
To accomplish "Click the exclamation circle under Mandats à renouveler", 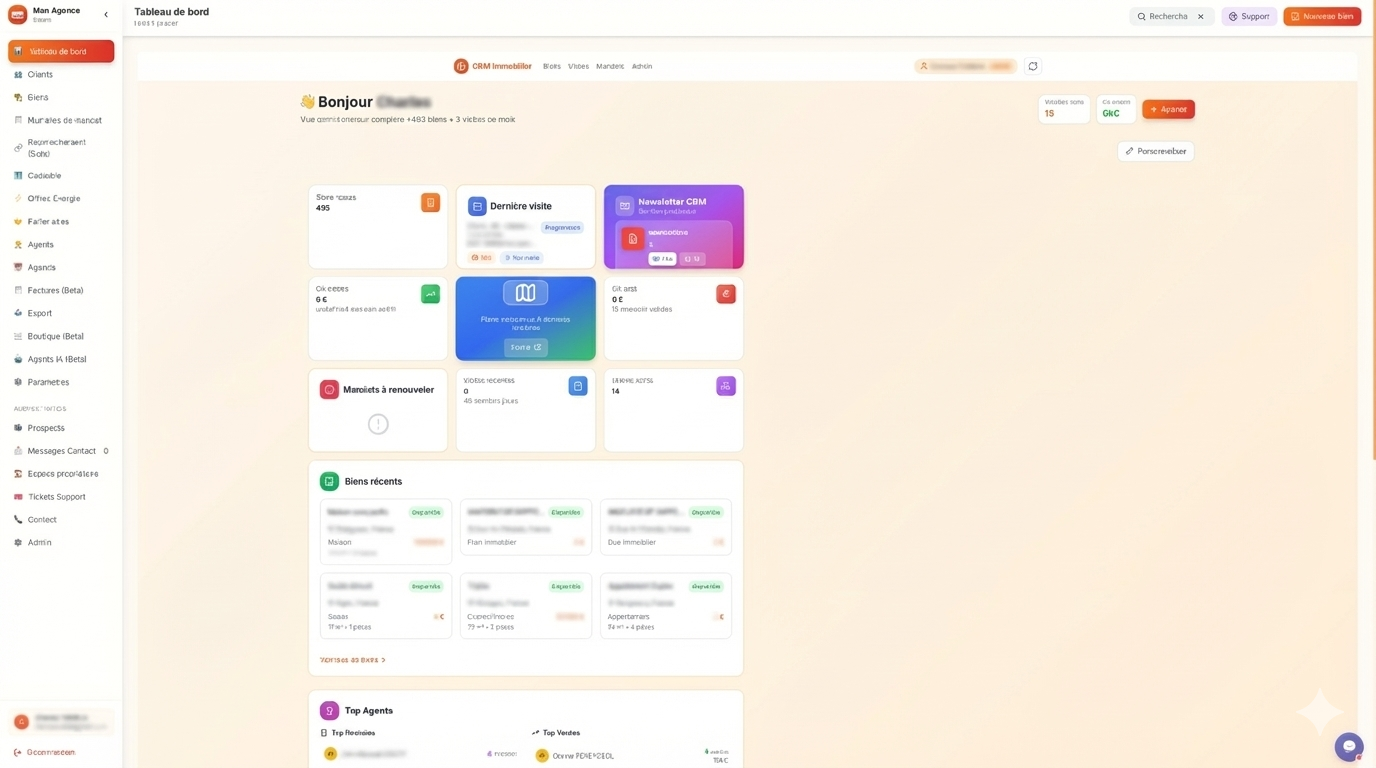I will click(378, 424).
